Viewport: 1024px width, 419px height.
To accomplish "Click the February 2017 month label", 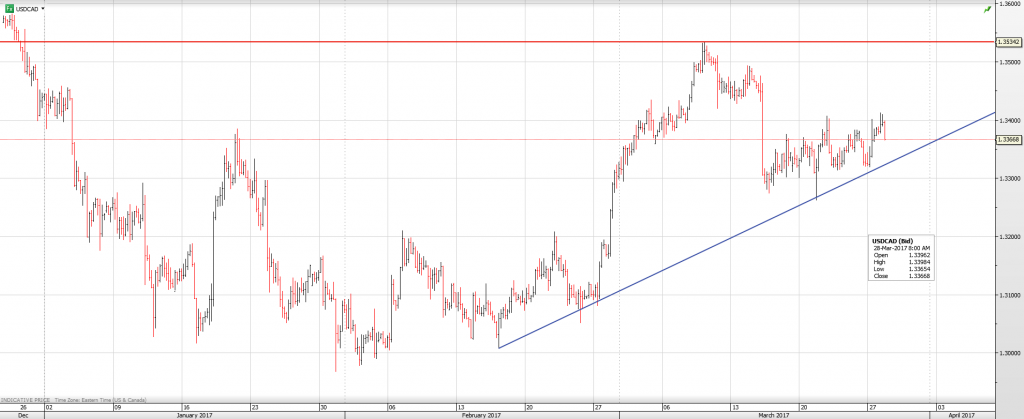I will tap(480, 413).
